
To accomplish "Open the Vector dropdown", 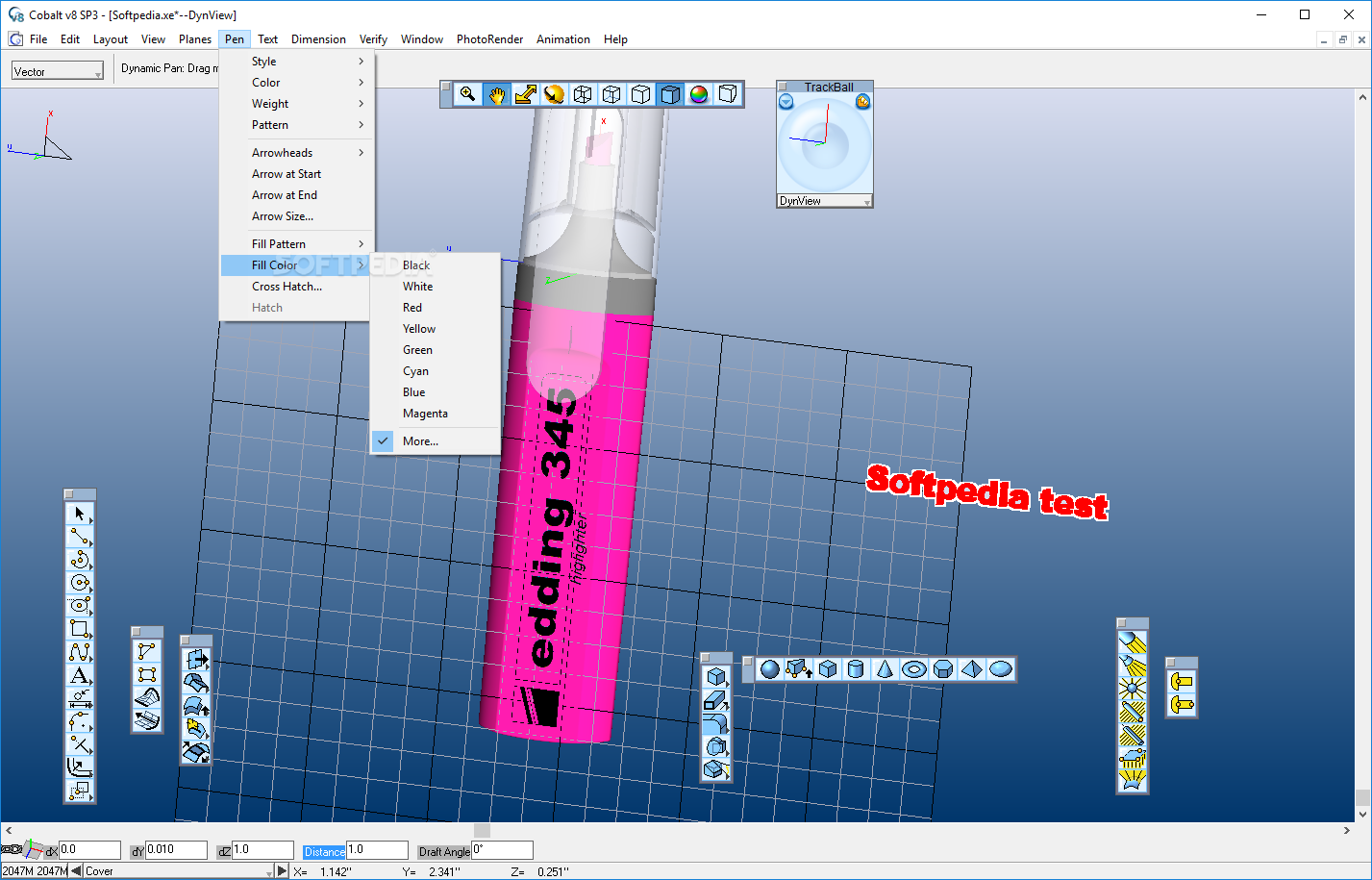I will (x=58, y=71).
